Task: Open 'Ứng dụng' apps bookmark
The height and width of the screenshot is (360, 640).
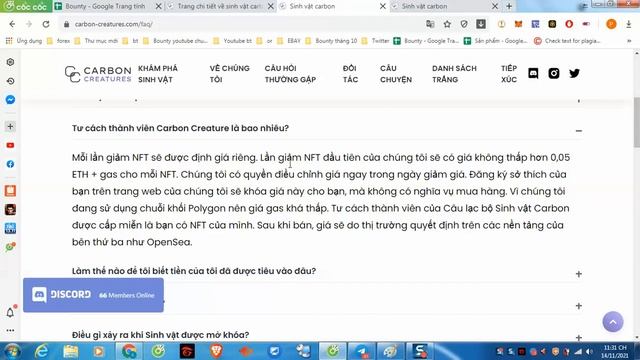Action: click(x=24, y=41)
